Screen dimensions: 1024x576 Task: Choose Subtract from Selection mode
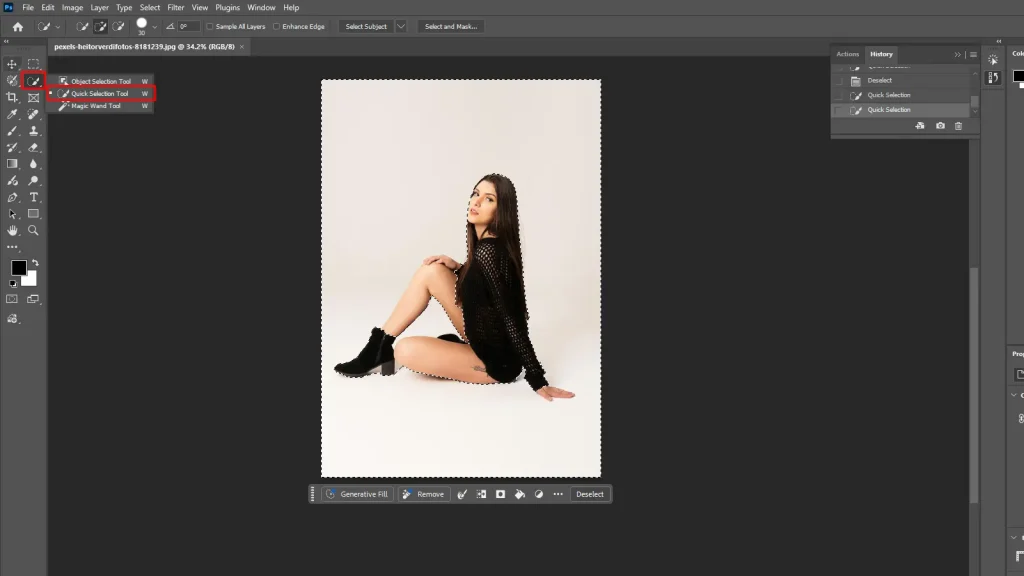coord(118,27)
